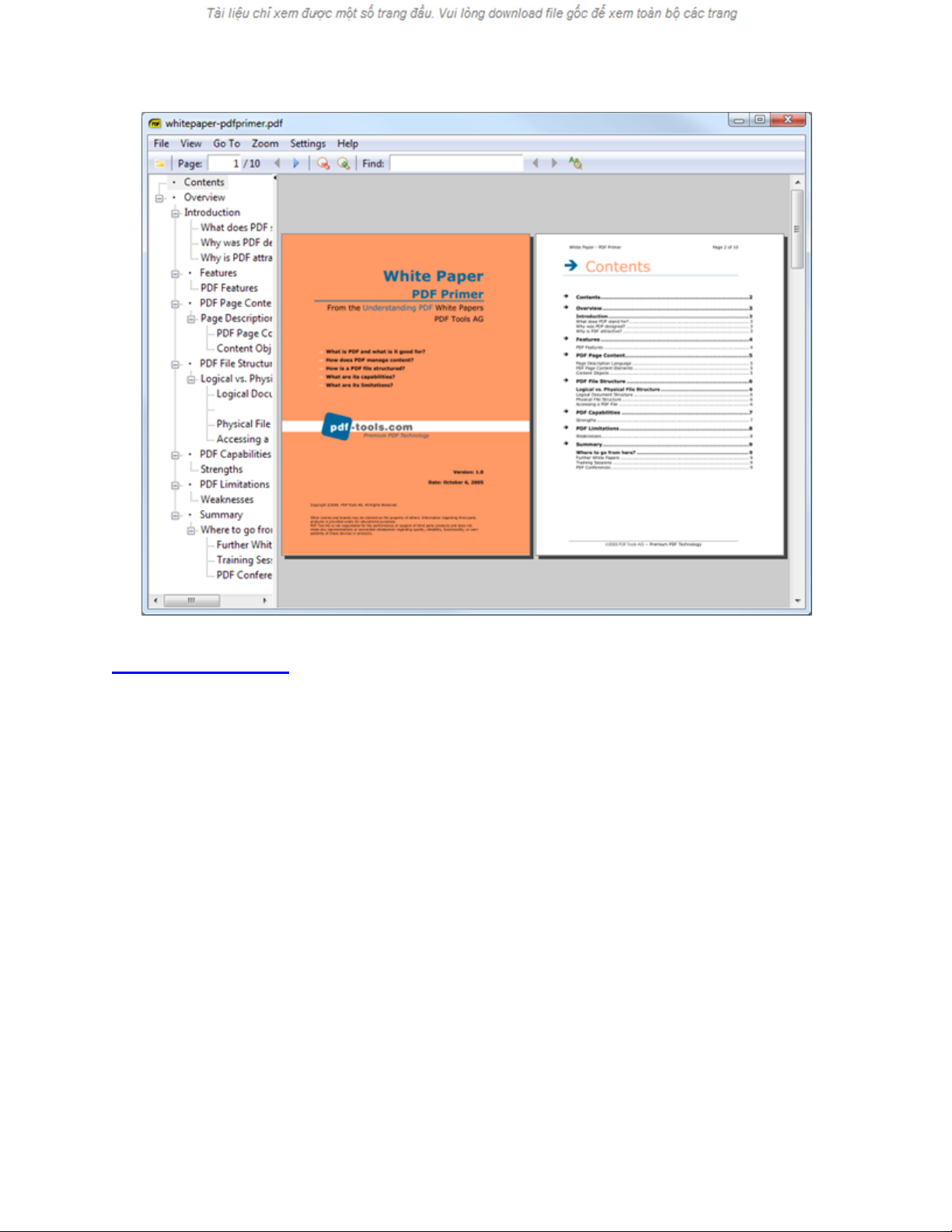Click the find next arrow
Viewport: 952px width, 1232px height.
coord(554,163)
